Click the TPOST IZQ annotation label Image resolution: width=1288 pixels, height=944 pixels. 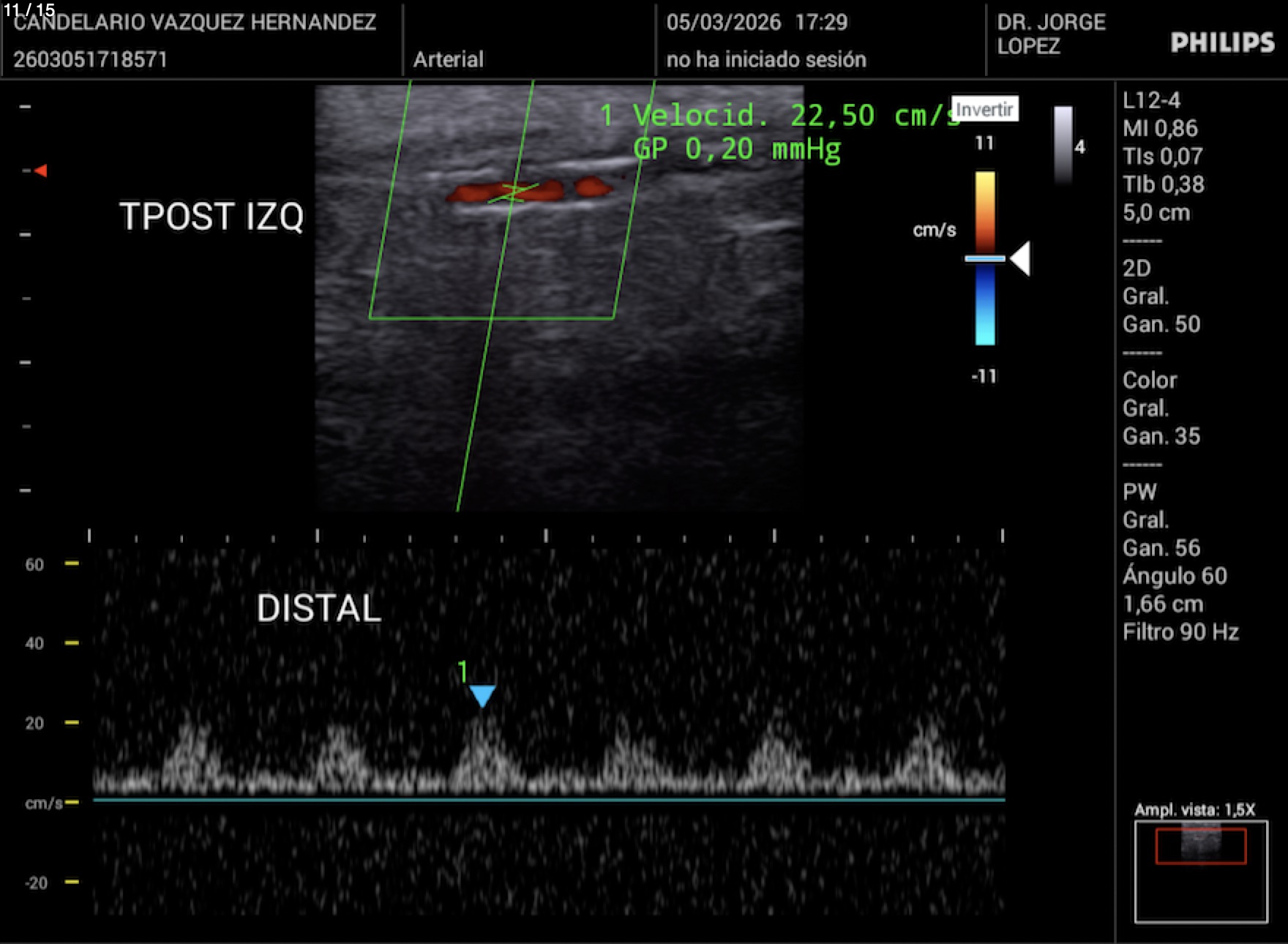[x=211, y=217]
